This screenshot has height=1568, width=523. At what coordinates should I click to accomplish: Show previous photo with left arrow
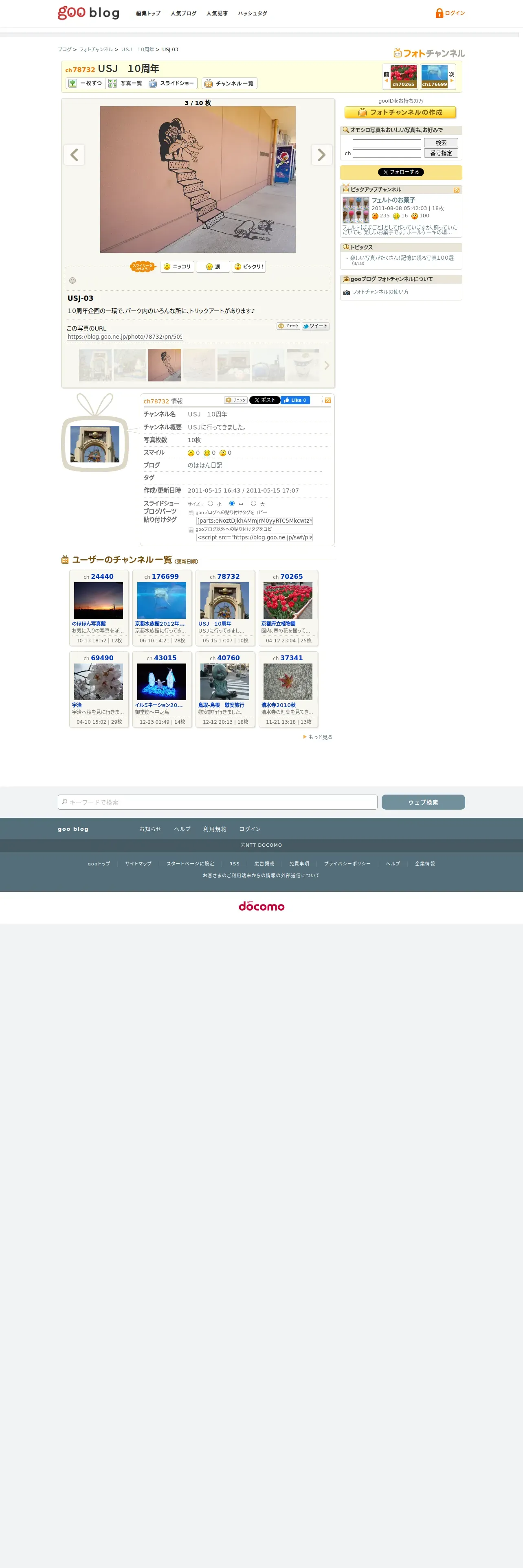[74, 155]
